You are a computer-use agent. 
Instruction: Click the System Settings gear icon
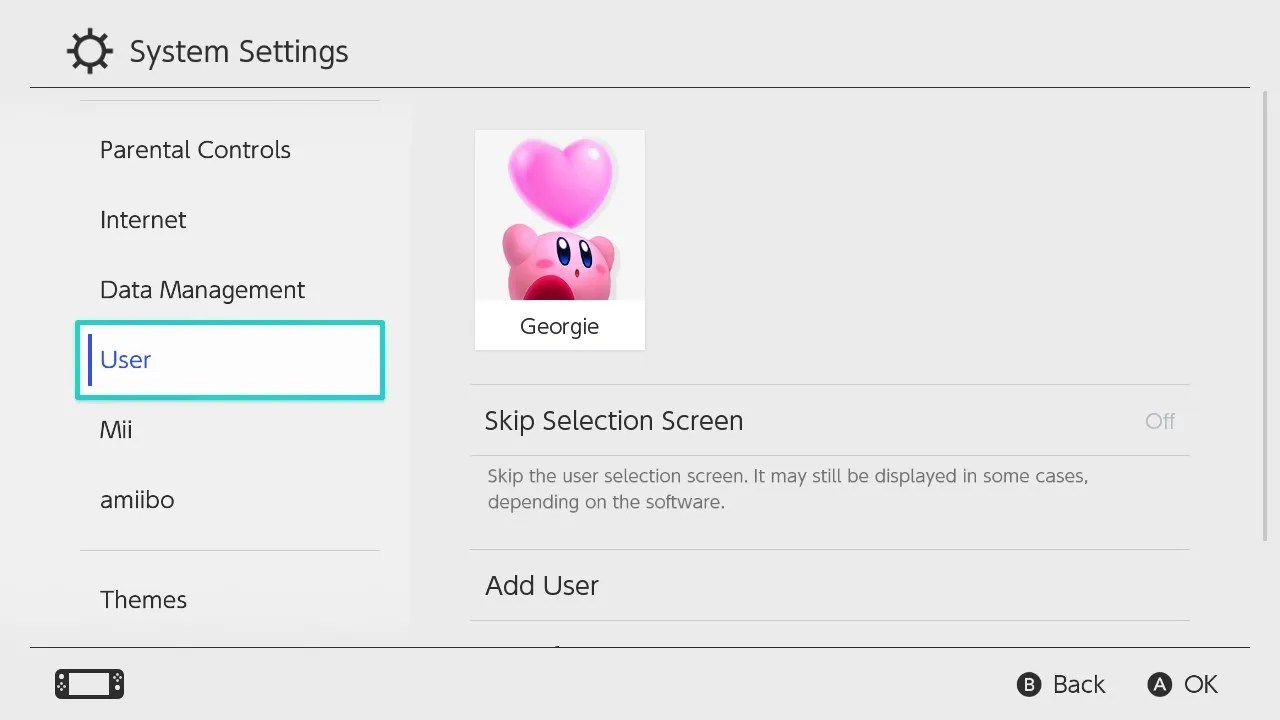pos(89,51)
